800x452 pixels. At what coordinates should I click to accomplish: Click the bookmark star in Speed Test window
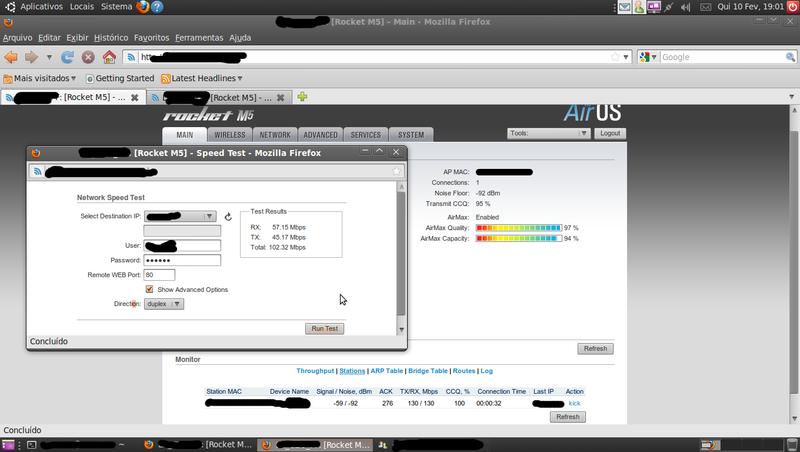point(396,171)
